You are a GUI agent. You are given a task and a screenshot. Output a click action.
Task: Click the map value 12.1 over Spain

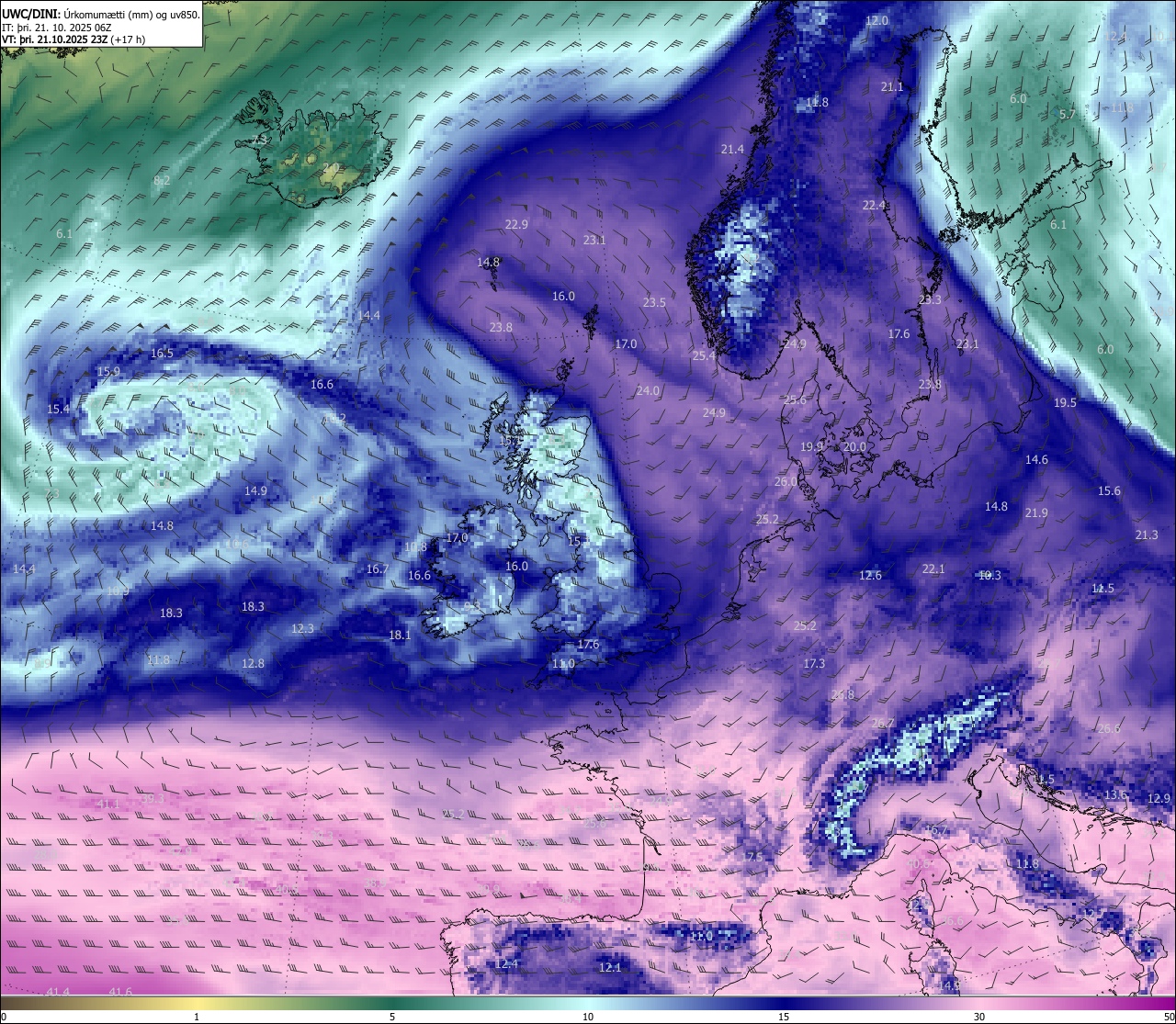pyautogui.click(x=610, y=968)
